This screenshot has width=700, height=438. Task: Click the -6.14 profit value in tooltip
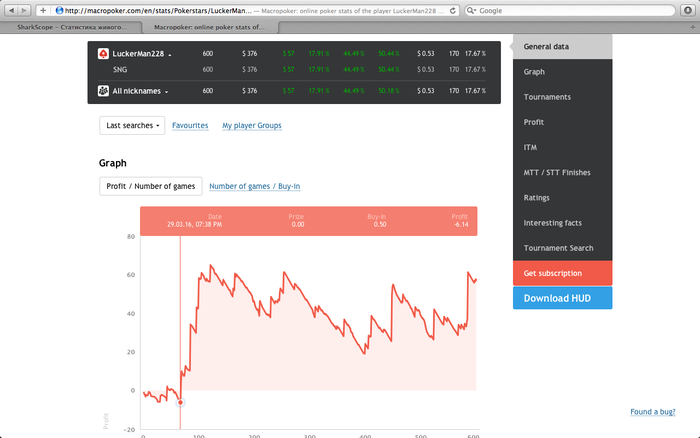click(x=461, y=225)
